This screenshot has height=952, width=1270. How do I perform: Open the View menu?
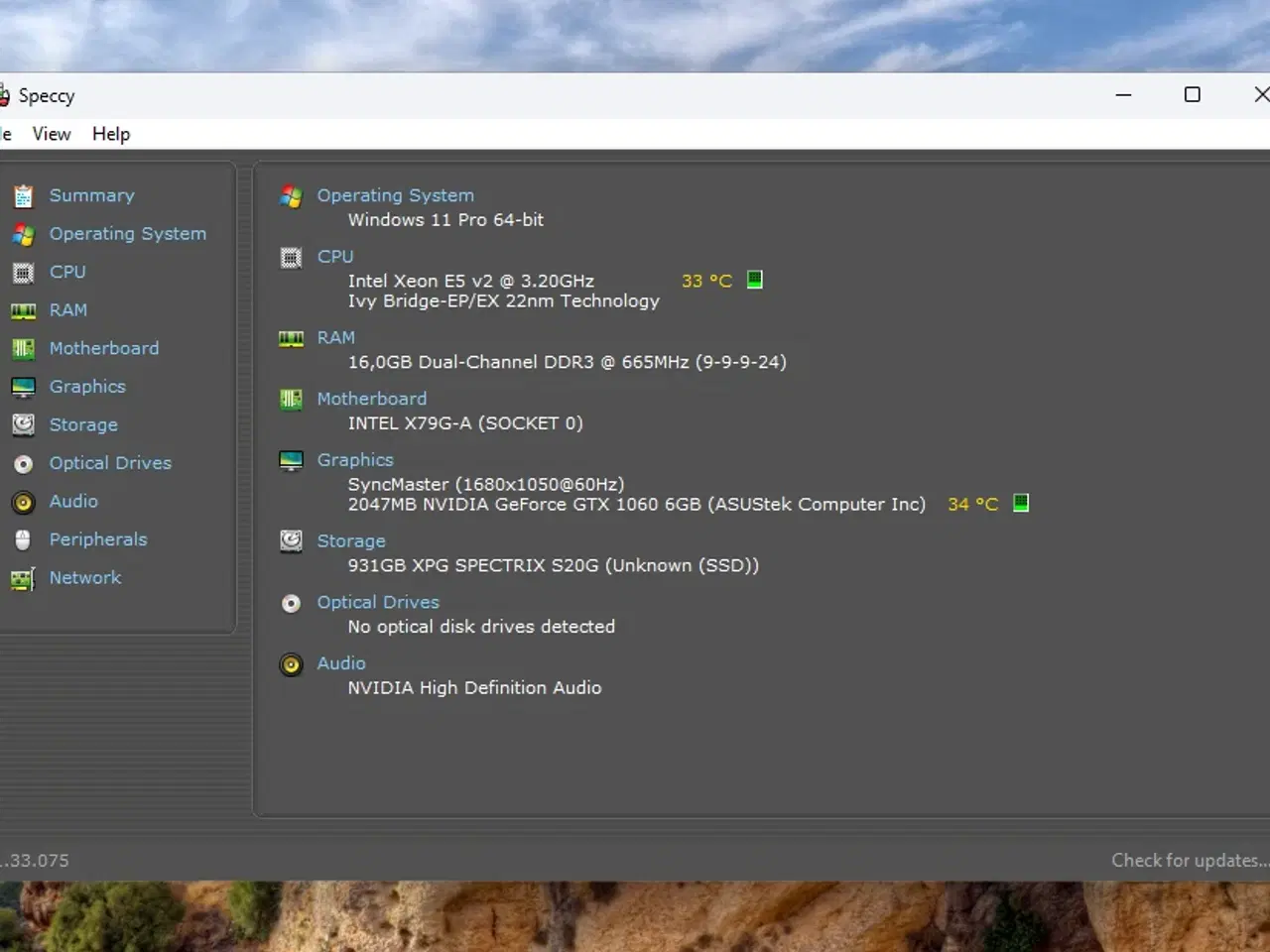click(x=52, y=134)
